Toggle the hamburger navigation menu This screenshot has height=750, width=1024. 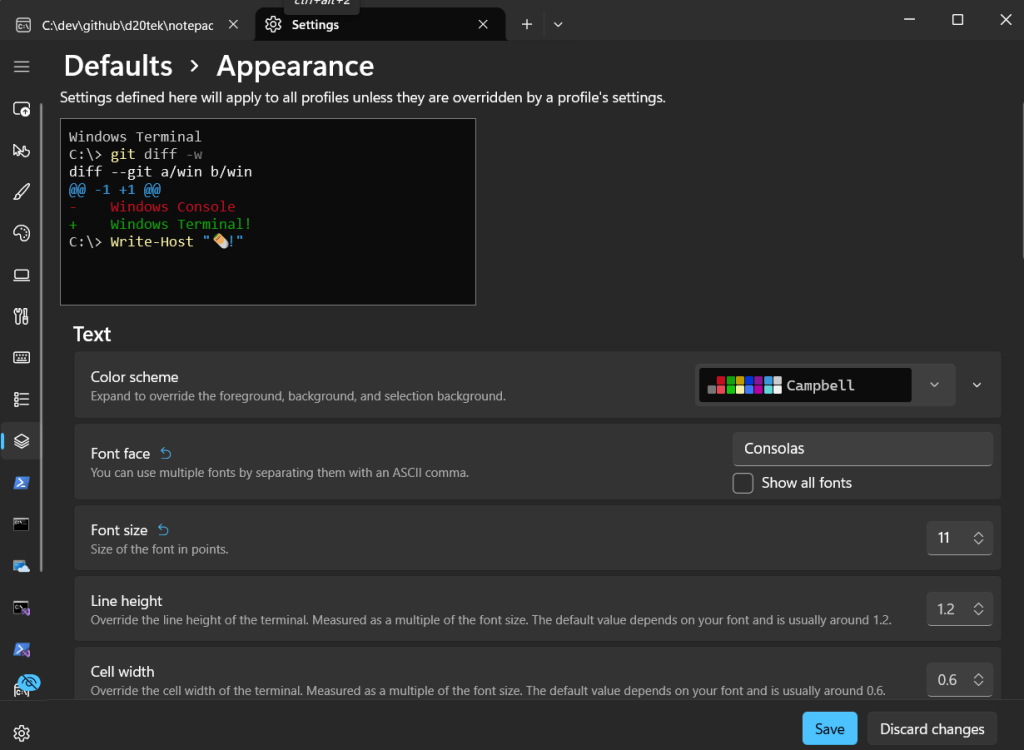pyautogui.click(x=21, y=67)
